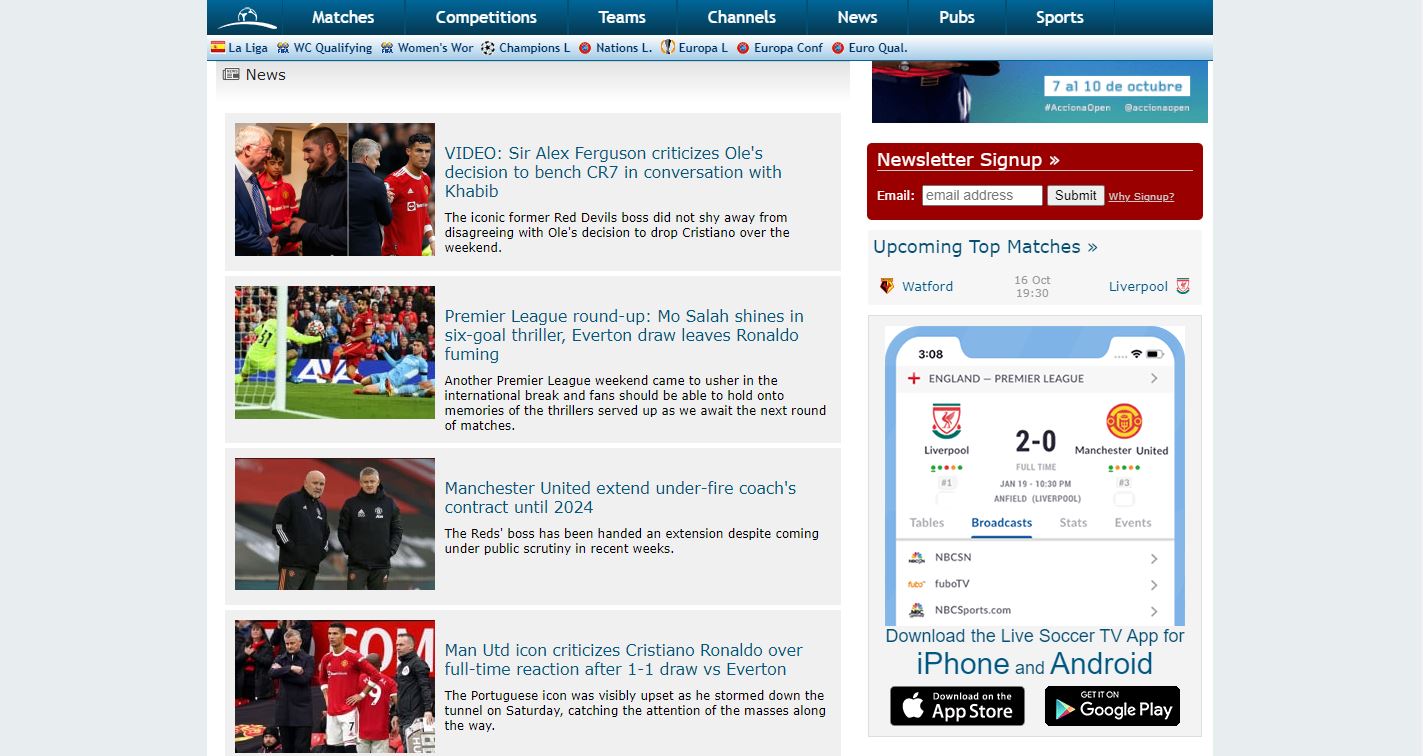Open the Nations L. link
1423x756 pixels.
click(624, 48)
